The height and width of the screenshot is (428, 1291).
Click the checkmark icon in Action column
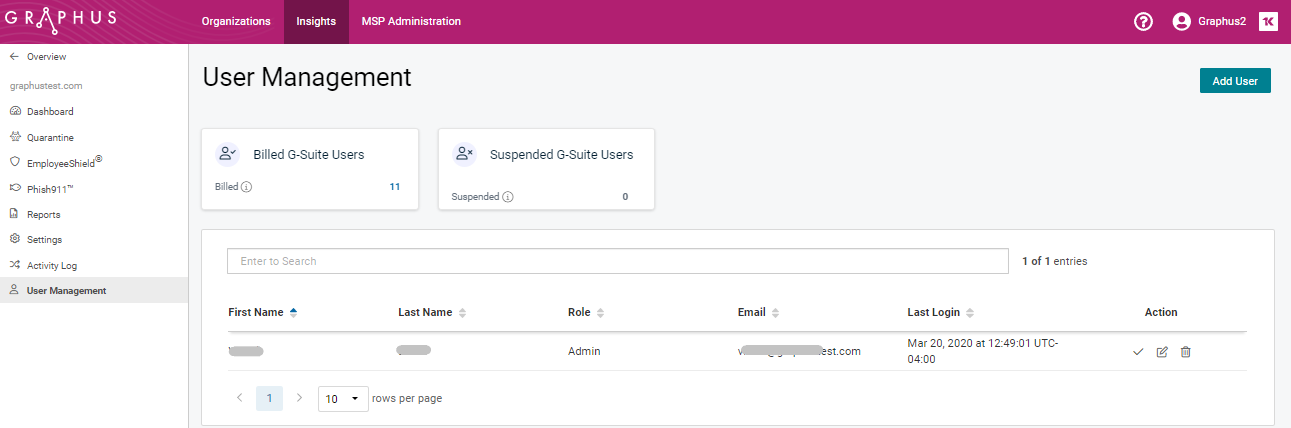tap(1138, 352)
